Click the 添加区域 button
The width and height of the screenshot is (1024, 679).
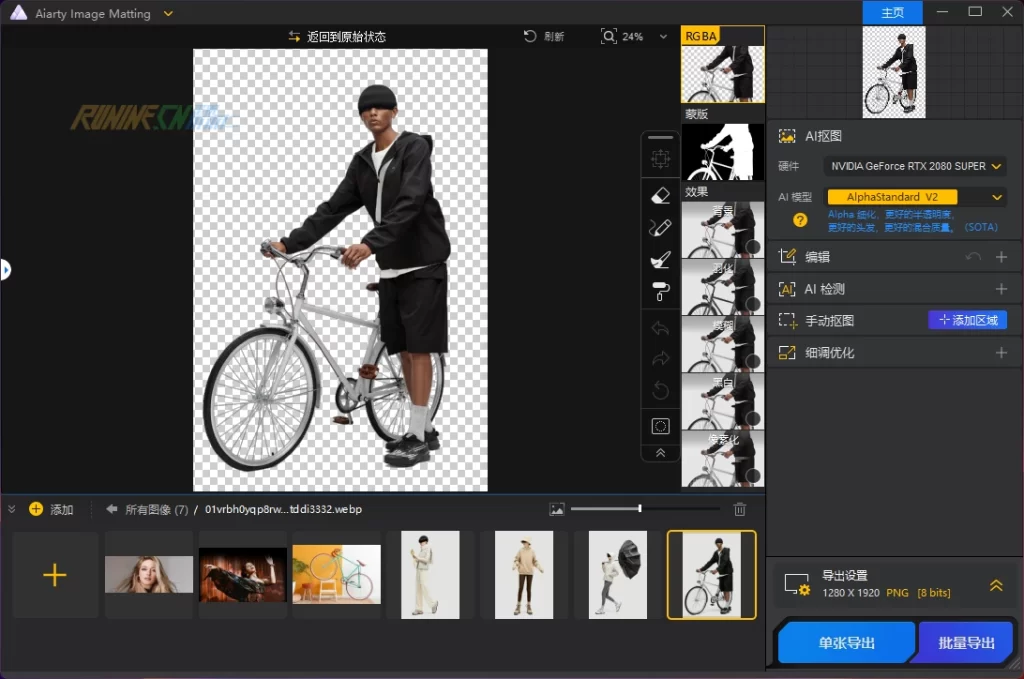point(967,320)
